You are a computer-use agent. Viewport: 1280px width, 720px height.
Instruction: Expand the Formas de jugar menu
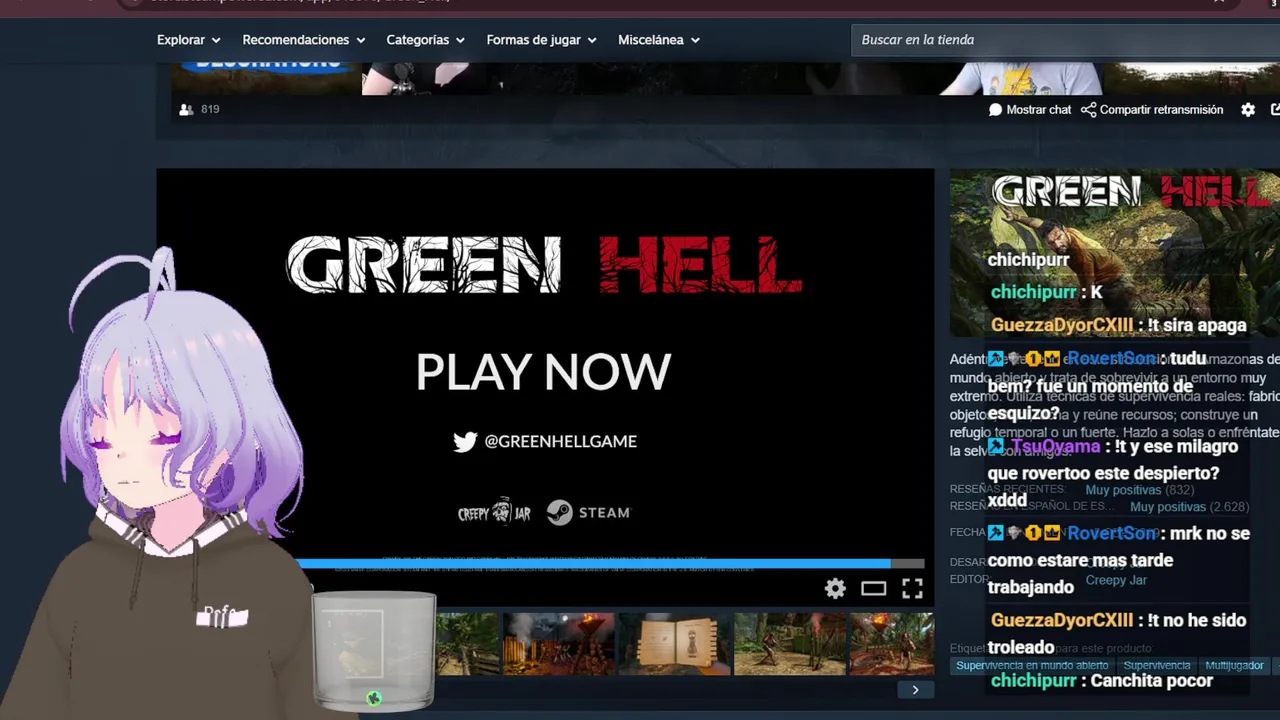(x=541, y=40)
